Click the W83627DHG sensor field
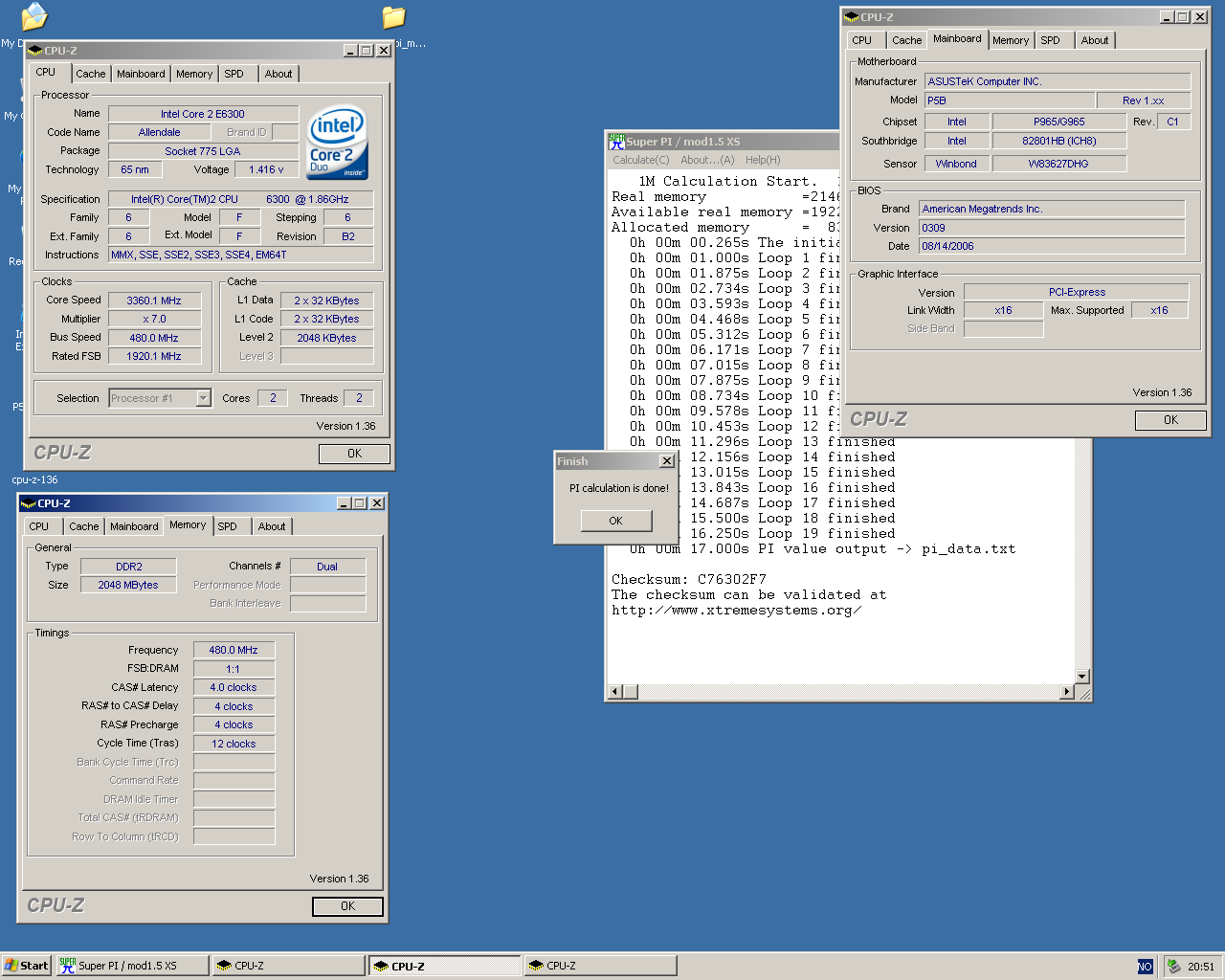The height and width of the screenshot is (980, 1225). pos(1059,164)
